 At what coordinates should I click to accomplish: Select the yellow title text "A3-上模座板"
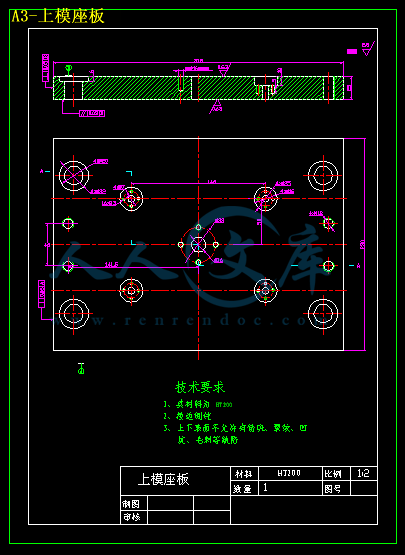[58, 17]
